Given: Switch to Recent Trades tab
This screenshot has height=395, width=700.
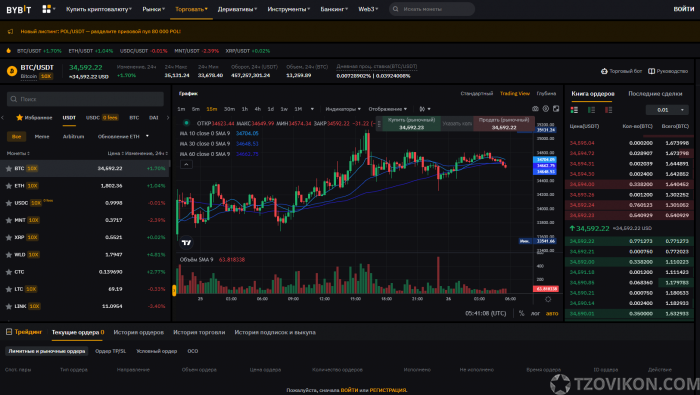Looking at the screenshot, I should tap(655, 94).
